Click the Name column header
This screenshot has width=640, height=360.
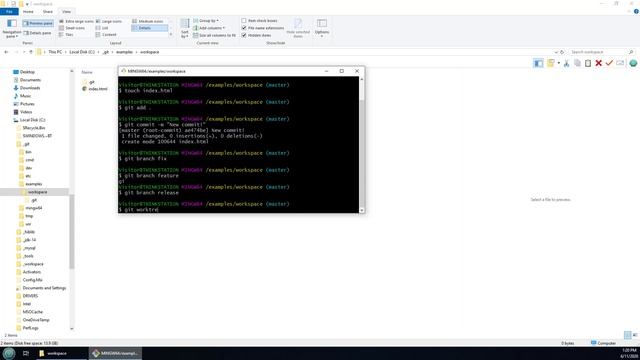click(87, 72)
